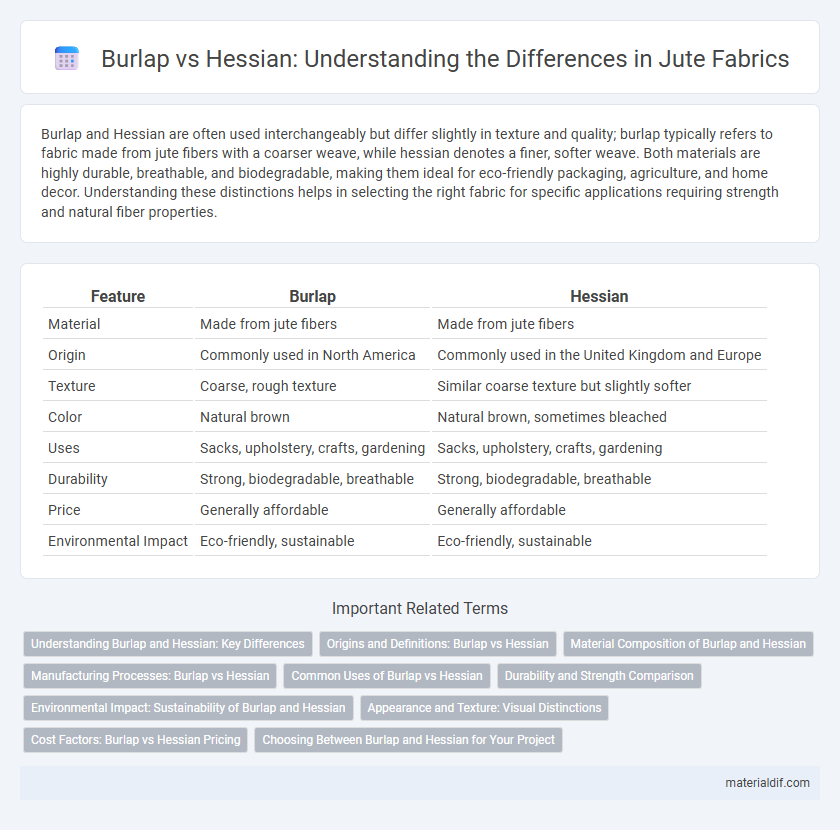
Task: Click the Feature column header
Action: click(x=118, y=296)
